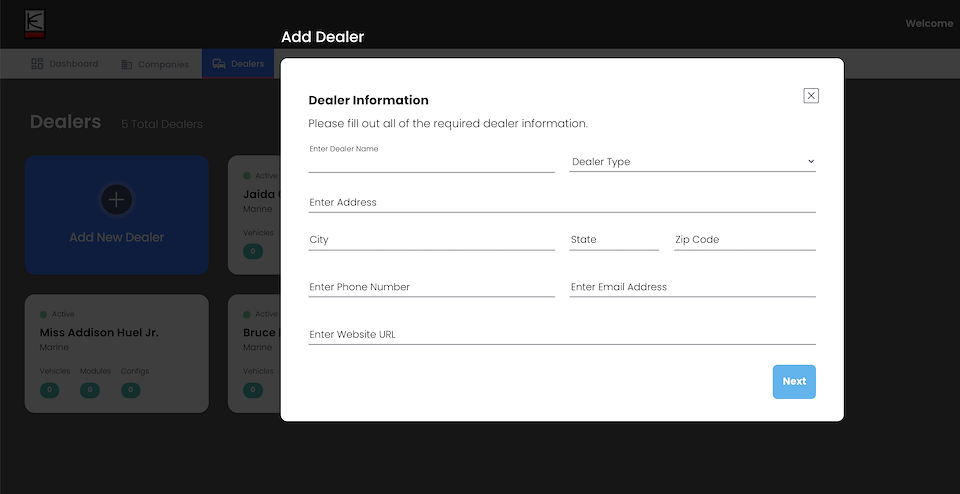The image size is (960, 494).
Task: Click the Welcome text in header
Action: coord(929,24)
